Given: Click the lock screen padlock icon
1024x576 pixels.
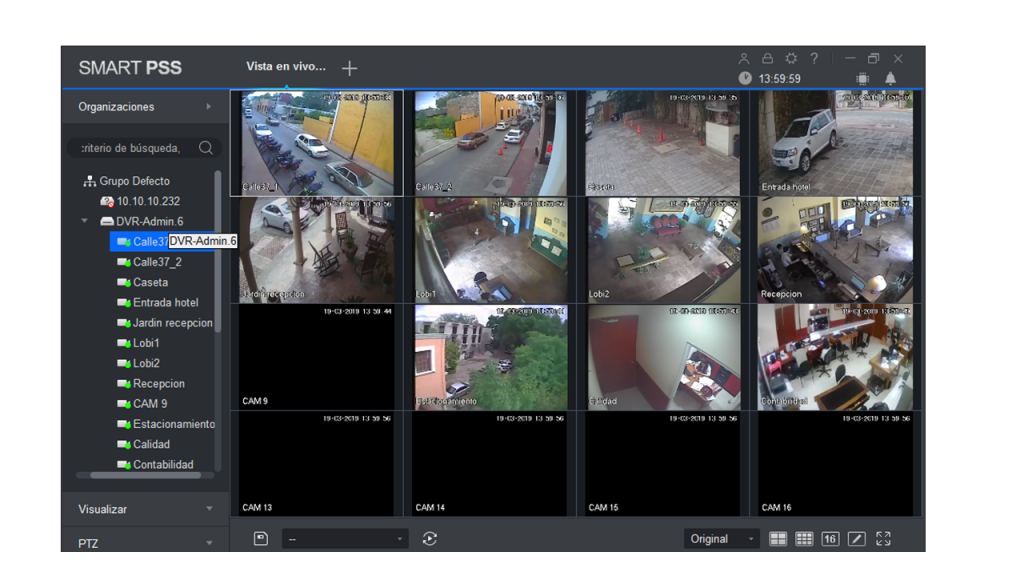Looking at the screenshot, I should (x=767, y=59).
